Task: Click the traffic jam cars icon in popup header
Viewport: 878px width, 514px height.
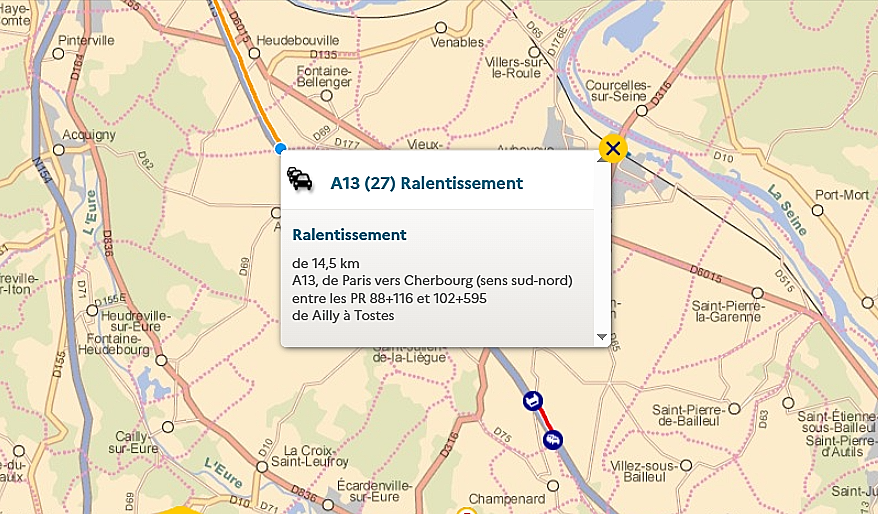Action: [300, 179]
